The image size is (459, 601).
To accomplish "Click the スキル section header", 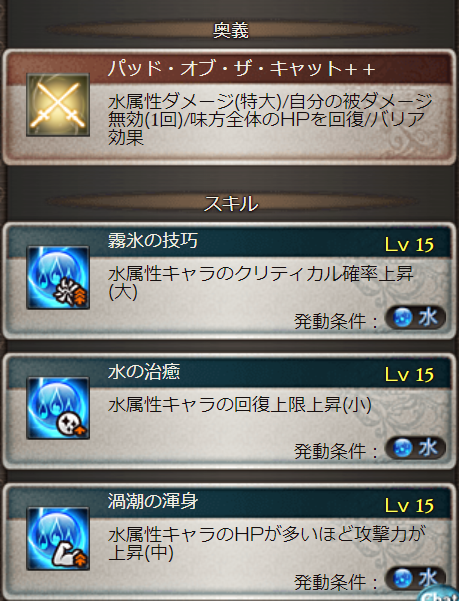I will (x=231, y=203).
